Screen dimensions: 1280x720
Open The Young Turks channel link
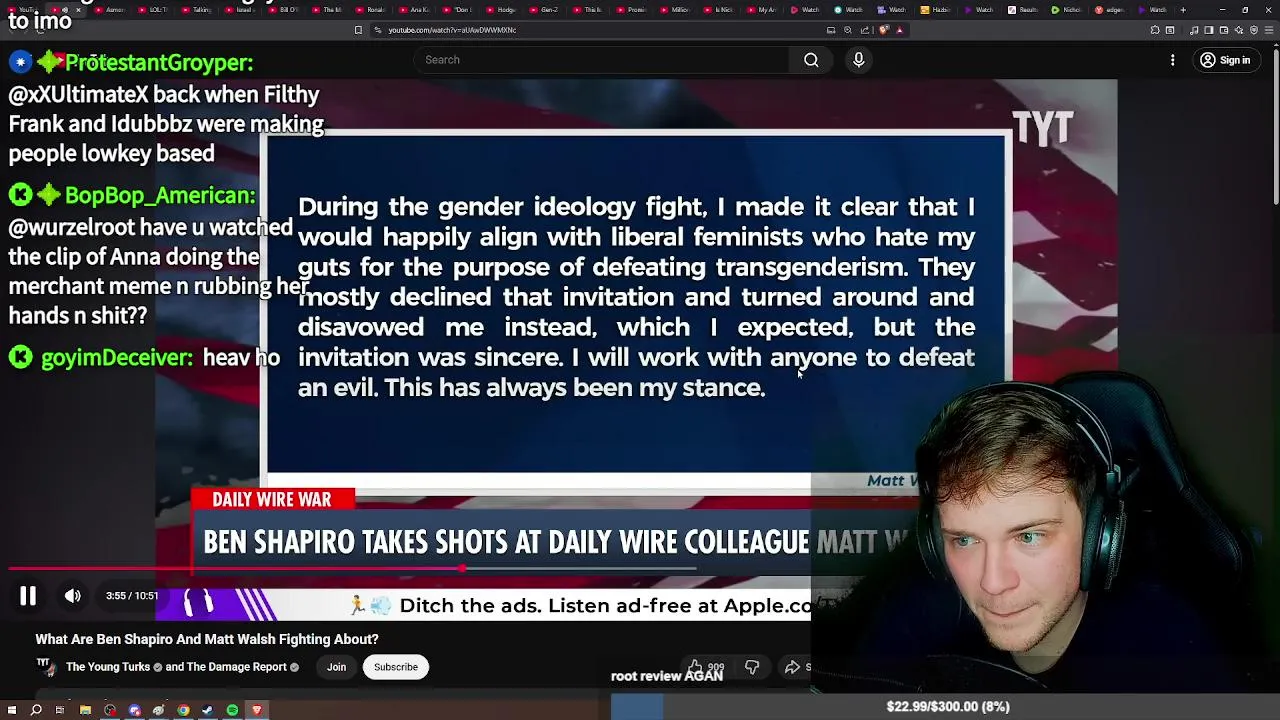(109, 667)
